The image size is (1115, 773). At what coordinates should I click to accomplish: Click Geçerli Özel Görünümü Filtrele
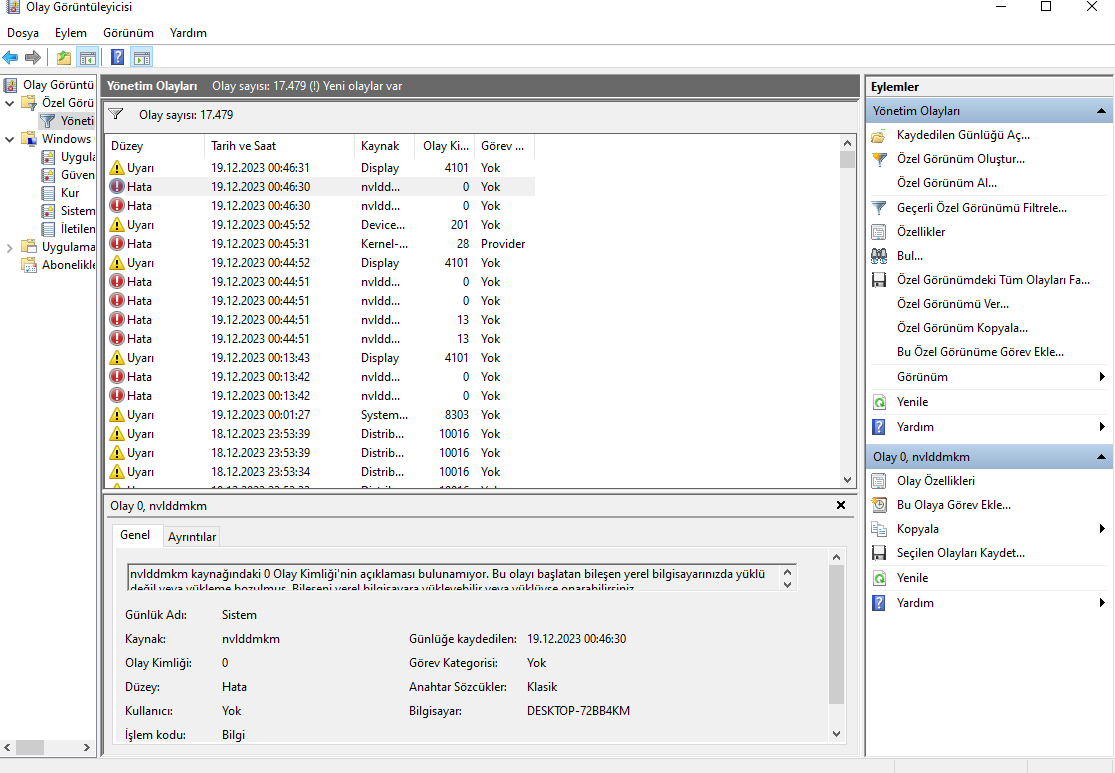pyautogui.click(x=981, y=208)
